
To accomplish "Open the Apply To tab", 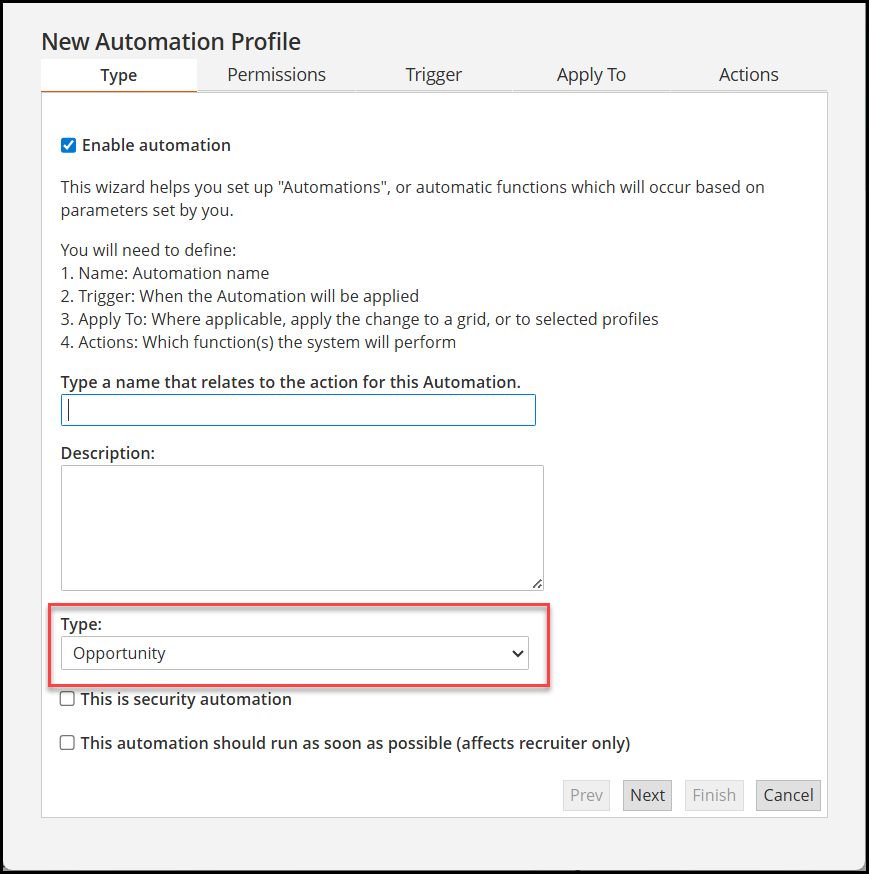I will [590, 74].
